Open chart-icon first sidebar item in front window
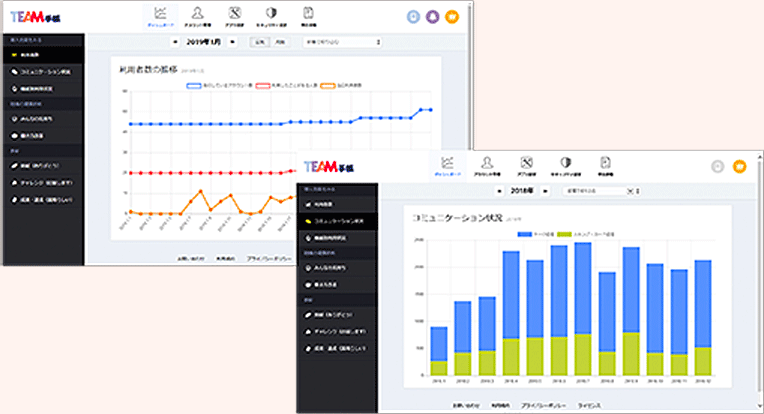 337,205
